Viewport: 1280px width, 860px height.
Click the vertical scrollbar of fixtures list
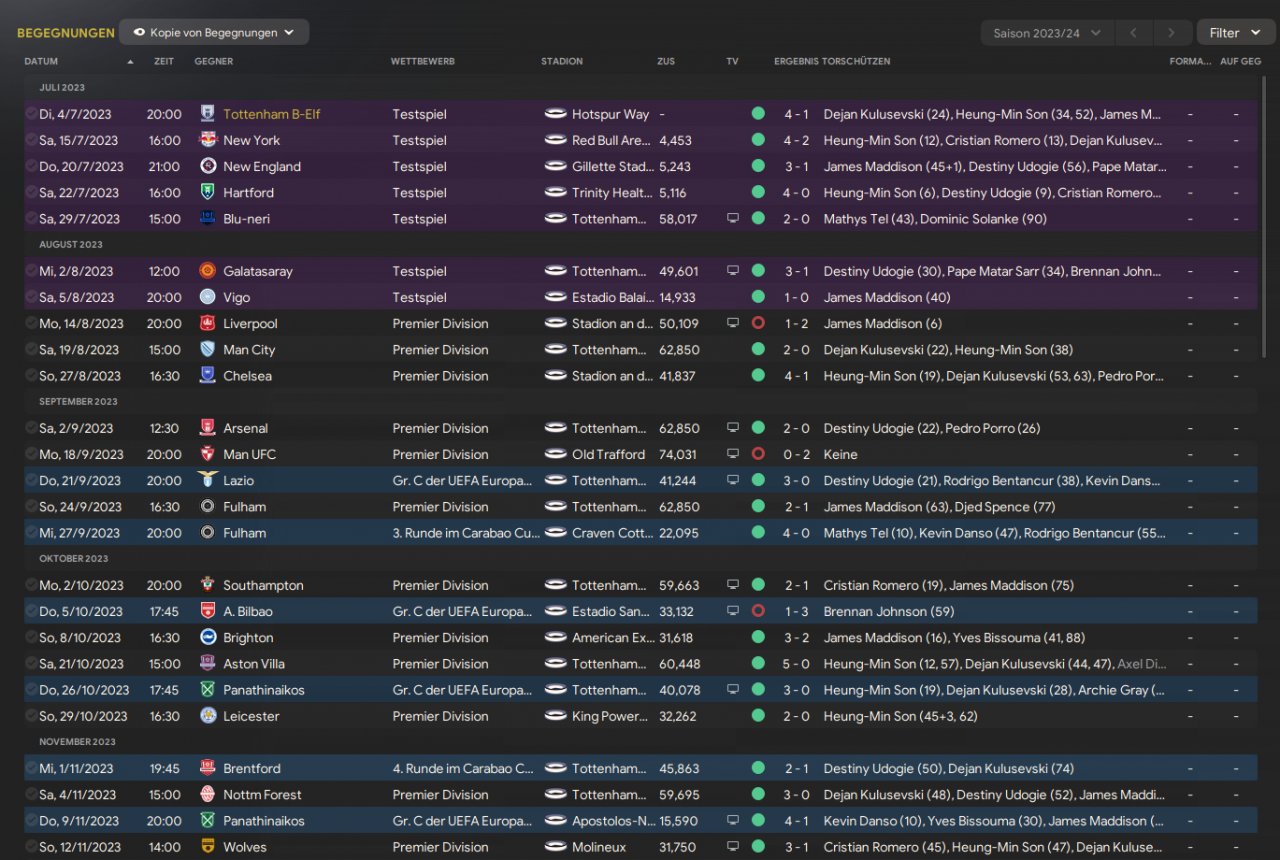click(x=1267, y=220)
